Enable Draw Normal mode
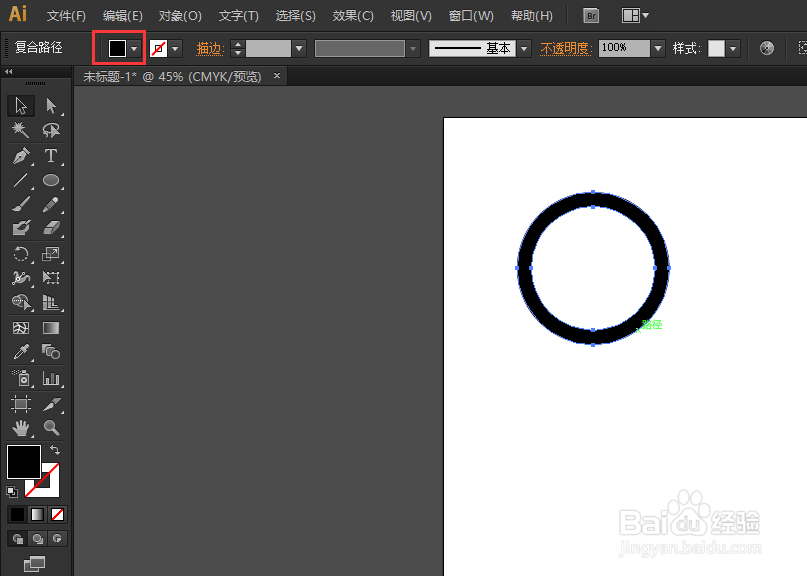The width and height of the screenshot is (807, 576). click(x=17, y=538)
